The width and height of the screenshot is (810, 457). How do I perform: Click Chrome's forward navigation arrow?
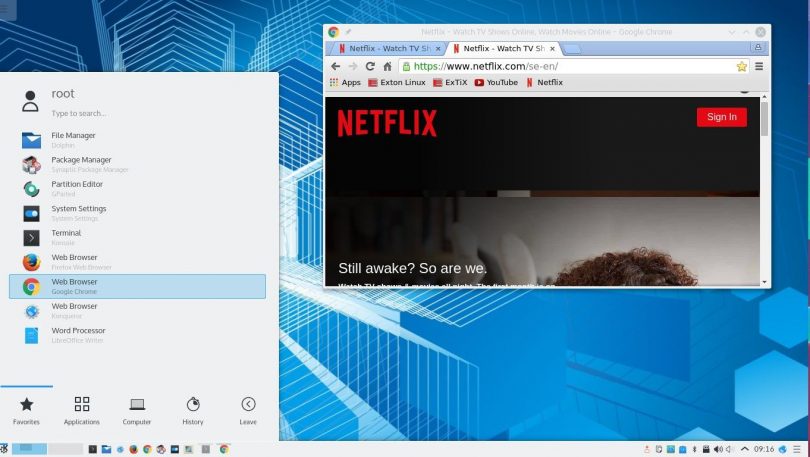click(353, 66)
